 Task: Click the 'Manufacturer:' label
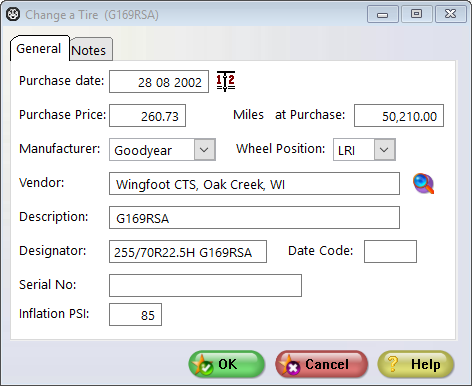tap(60, 149)
